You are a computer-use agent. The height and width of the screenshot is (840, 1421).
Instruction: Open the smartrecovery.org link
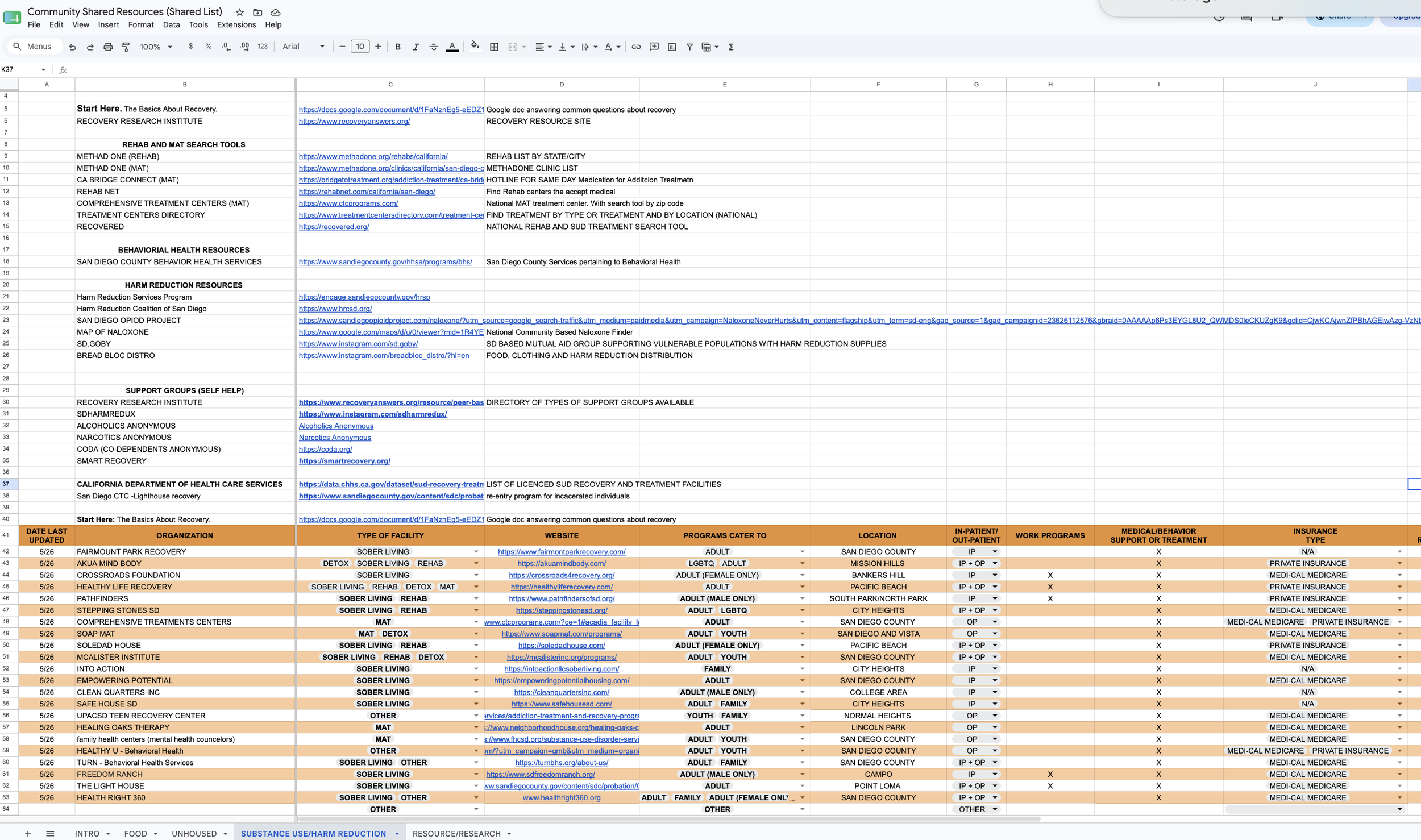(x=344, y=461)
